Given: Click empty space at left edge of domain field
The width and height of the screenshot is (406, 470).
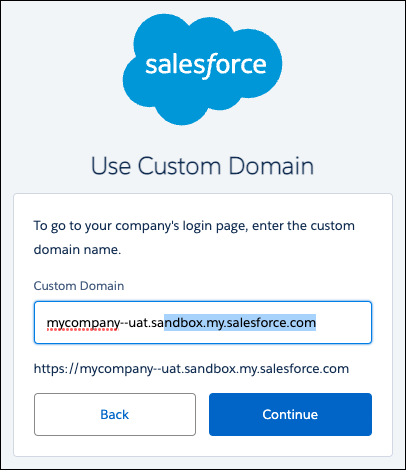Looking at the screenshot, I should pos(40,322).
